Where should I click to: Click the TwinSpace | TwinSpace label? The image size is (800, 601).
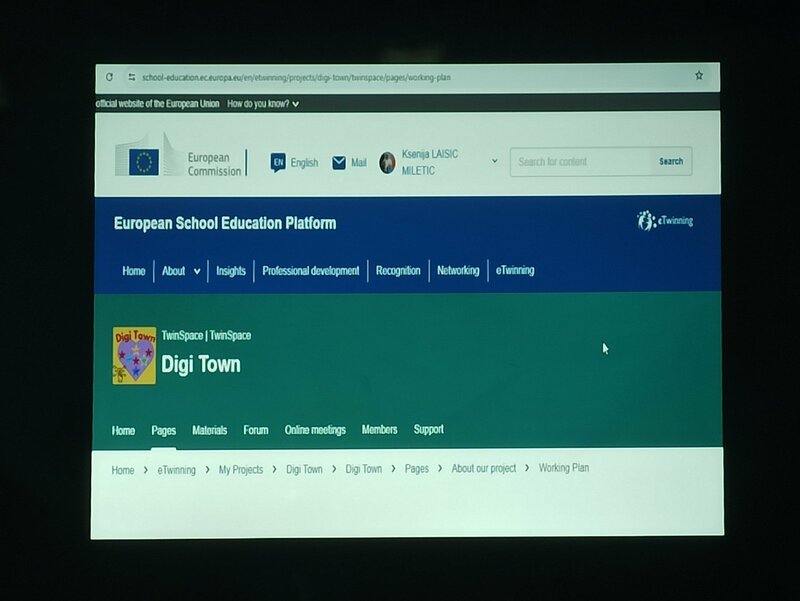pyautogui.click(x=206, y=335)
